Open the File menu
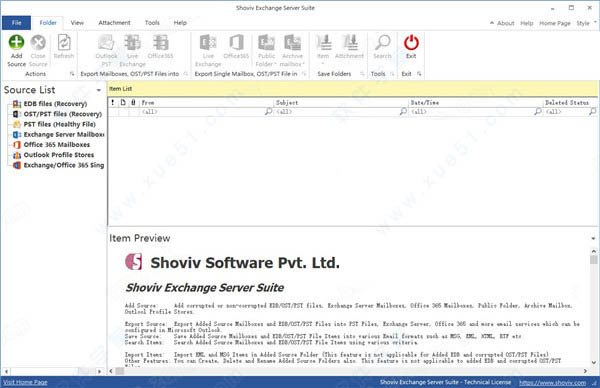Image resolution: width=600 pixels, height=388 pixels. tap(16, 23)
